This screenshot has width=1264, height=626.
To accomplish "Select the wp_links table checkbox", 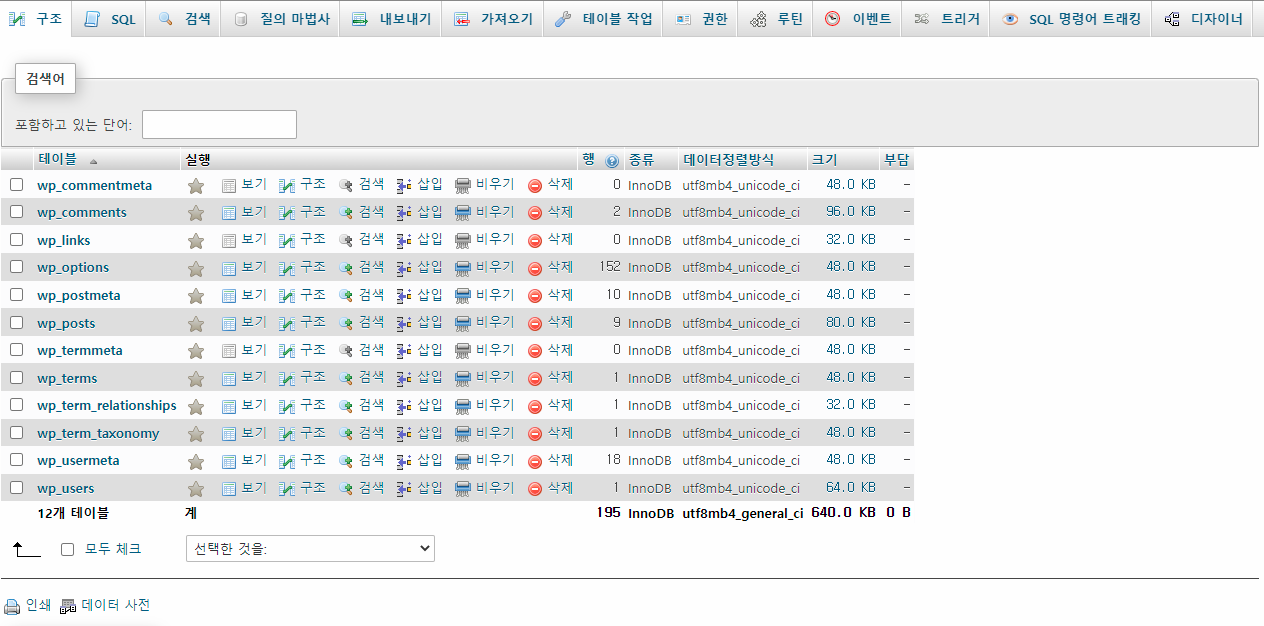I will tap(16, 240).
